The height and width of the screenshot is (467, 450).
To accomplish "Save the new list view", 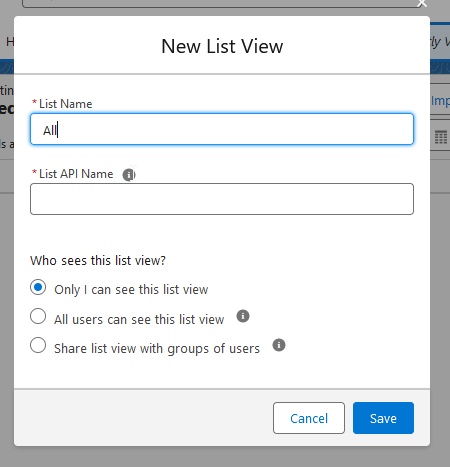I will point(383,418).
